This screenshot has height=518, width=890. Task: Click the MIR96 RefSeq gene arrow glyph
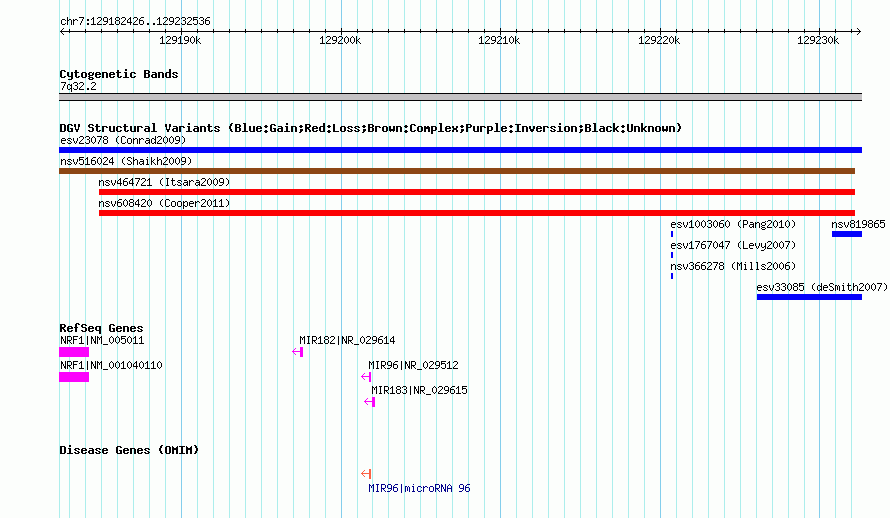click(x=366, y=377)
